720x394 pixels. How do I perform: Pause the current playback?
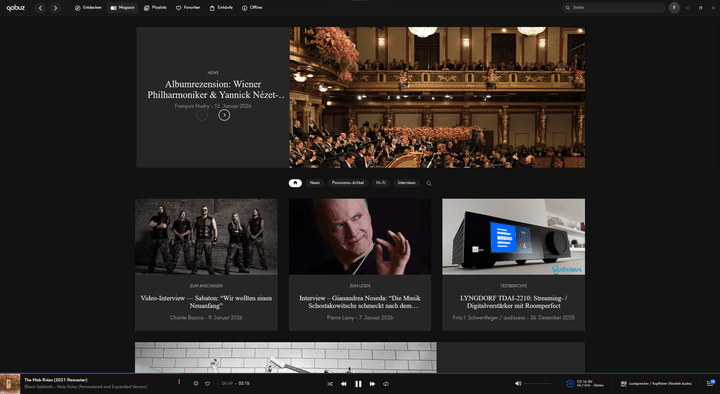[x=358, y=384]
